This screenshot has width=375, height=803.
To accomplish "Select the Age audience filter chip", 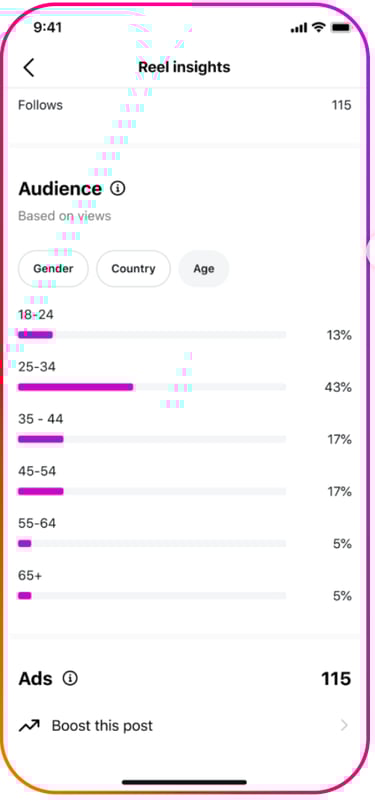I will tap(203, 268).
